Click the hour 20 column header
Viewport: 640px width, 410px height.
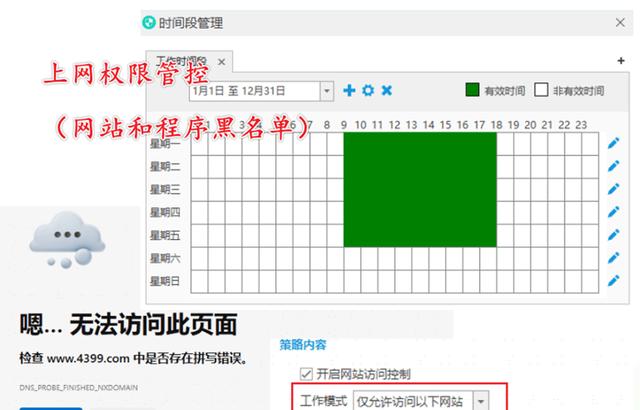click(530, 125)
